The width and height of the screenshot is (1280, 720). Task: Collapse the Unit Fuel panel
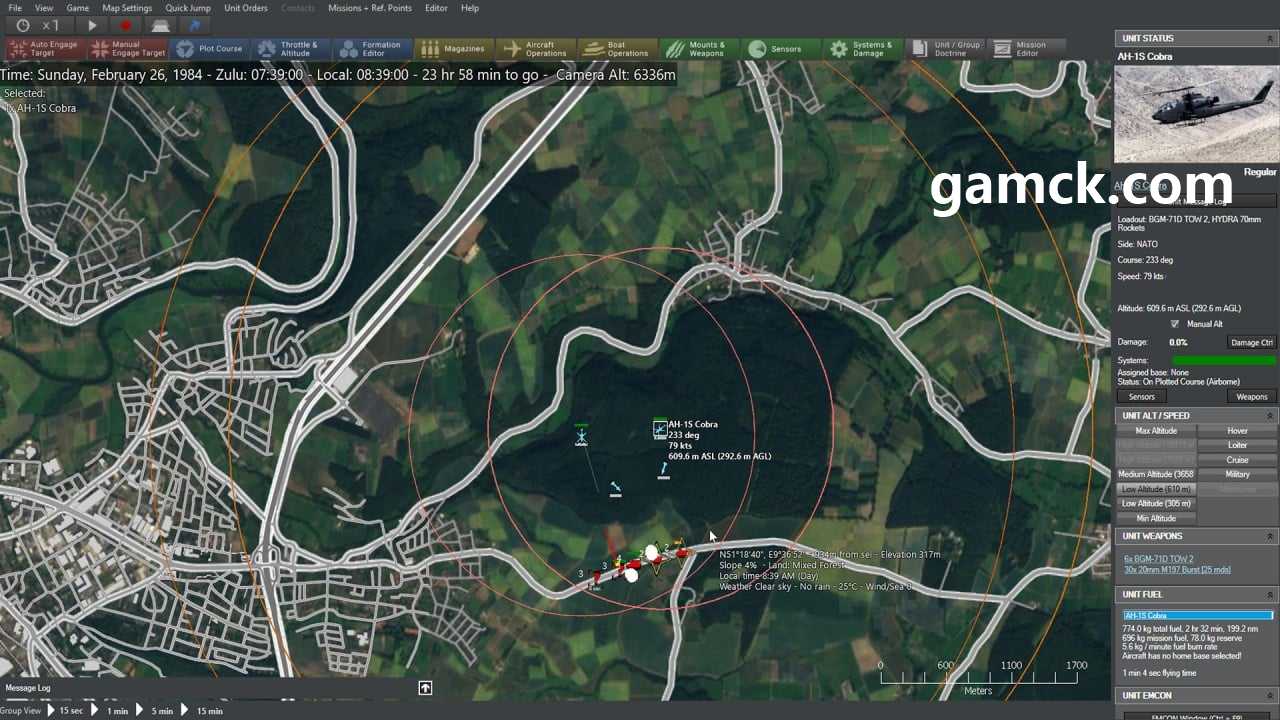[1271, 594]
